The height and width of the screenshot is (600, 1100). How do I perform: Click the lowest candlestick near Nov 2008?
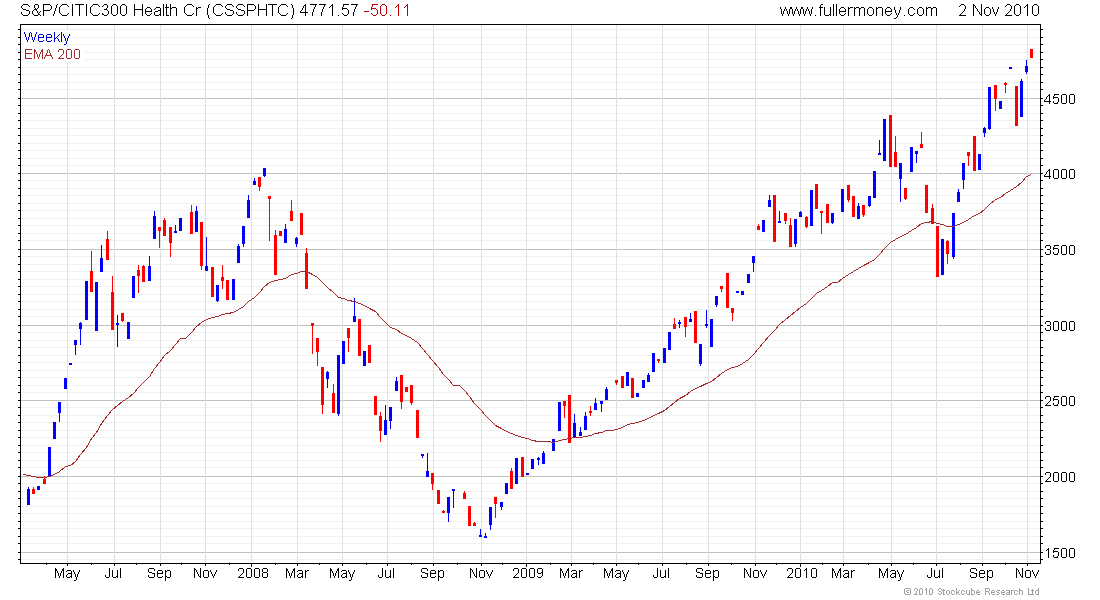[485, 533]
